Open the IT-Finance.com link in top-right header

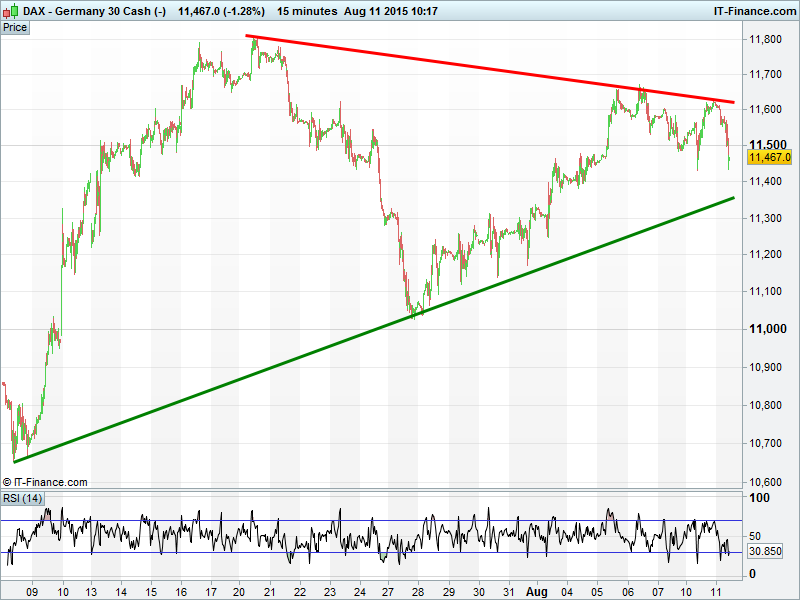pyautogui.click(x=754, y=9)
